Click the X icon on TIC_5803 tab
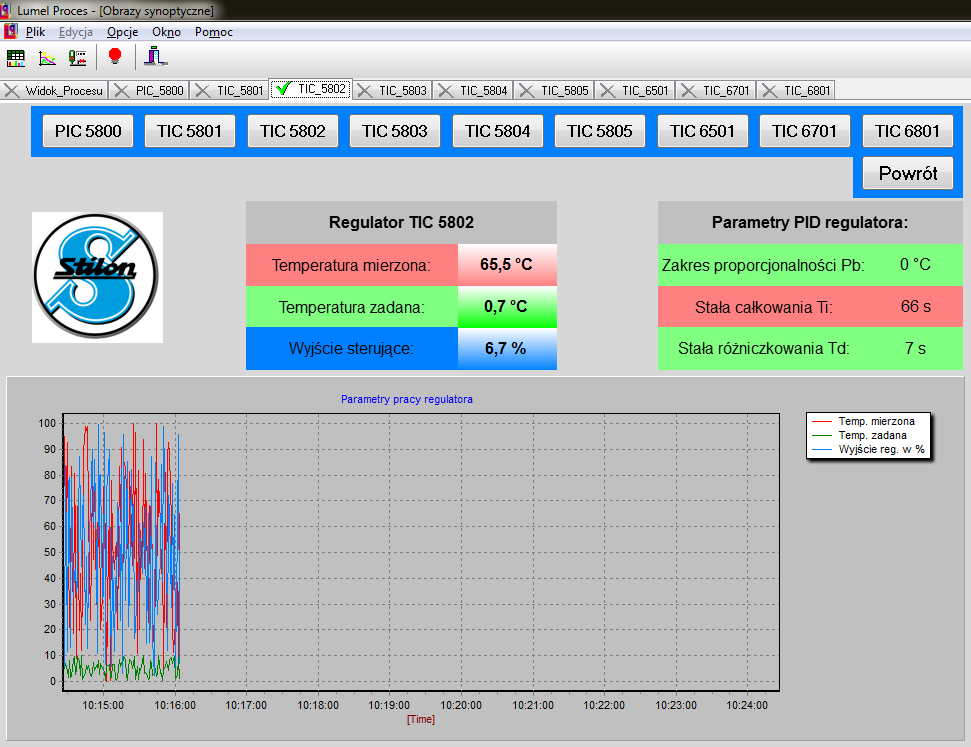Screen dimensions: 971x747 (365, 91)
